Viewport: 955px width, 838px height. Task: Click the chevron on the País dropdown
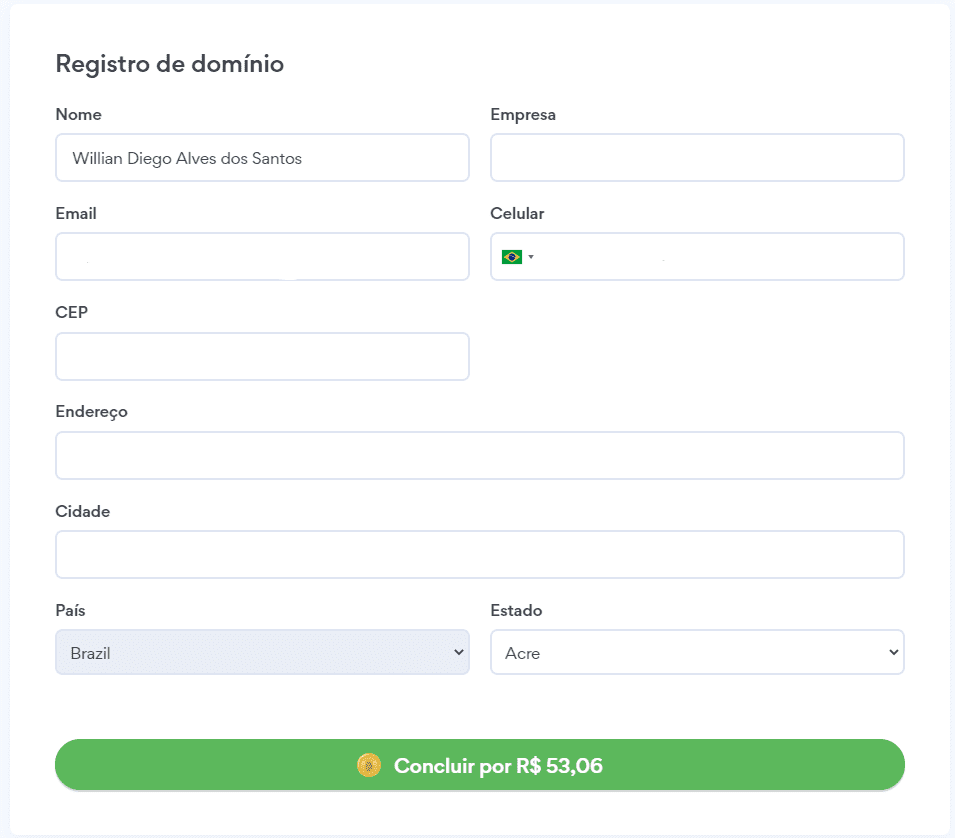(458, 652)
